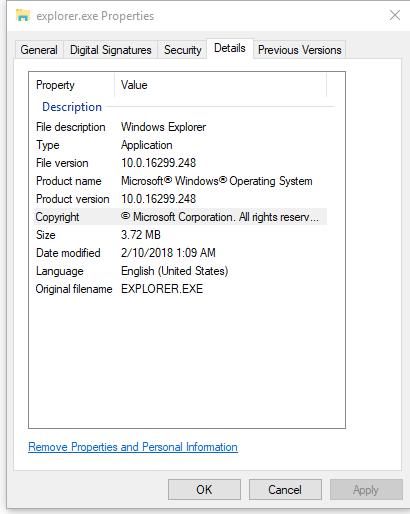Click the English (United States) value
The height and width of the screenshot is (514, 410).
174,271
